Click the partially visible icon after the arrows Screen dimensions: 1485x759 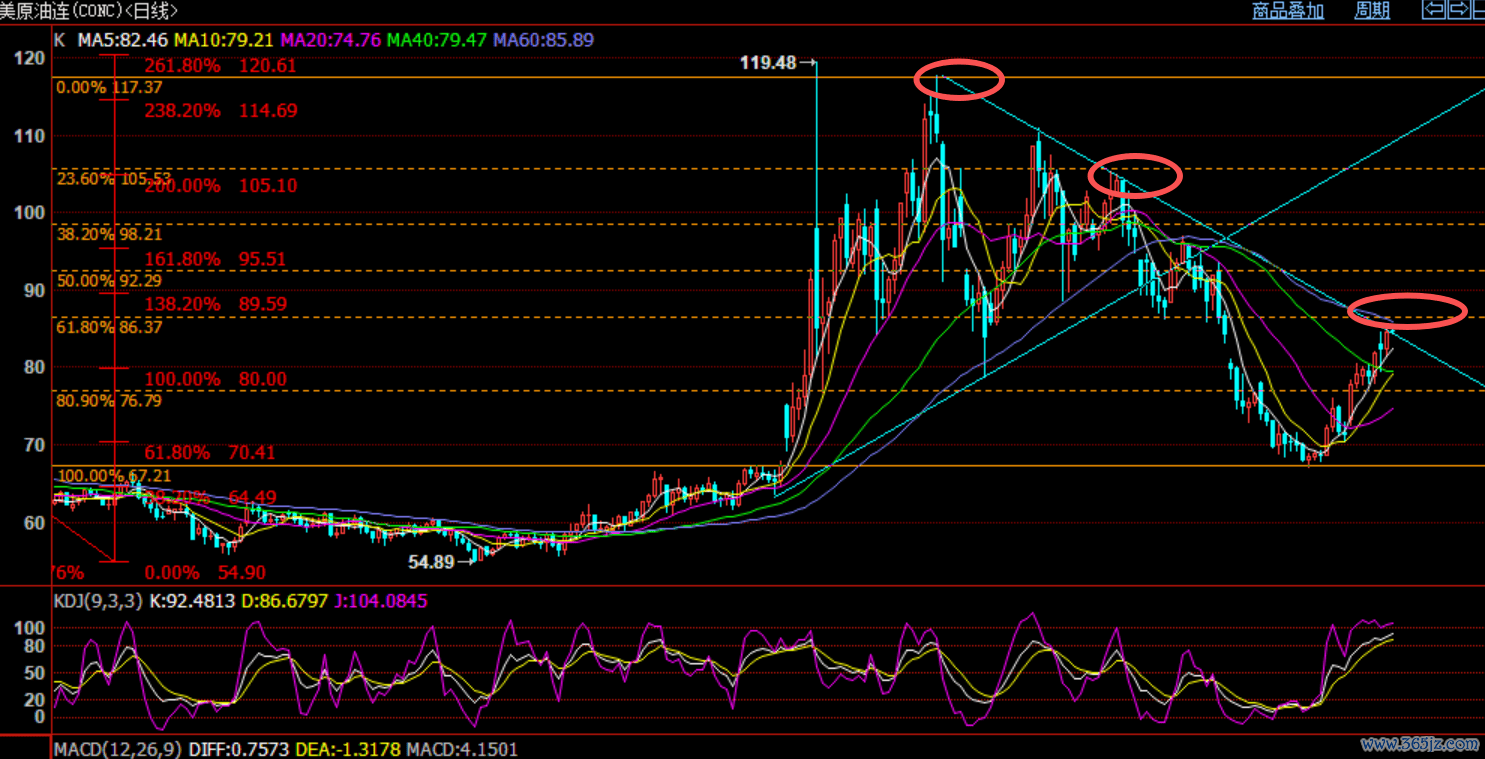click(1479, 10)
